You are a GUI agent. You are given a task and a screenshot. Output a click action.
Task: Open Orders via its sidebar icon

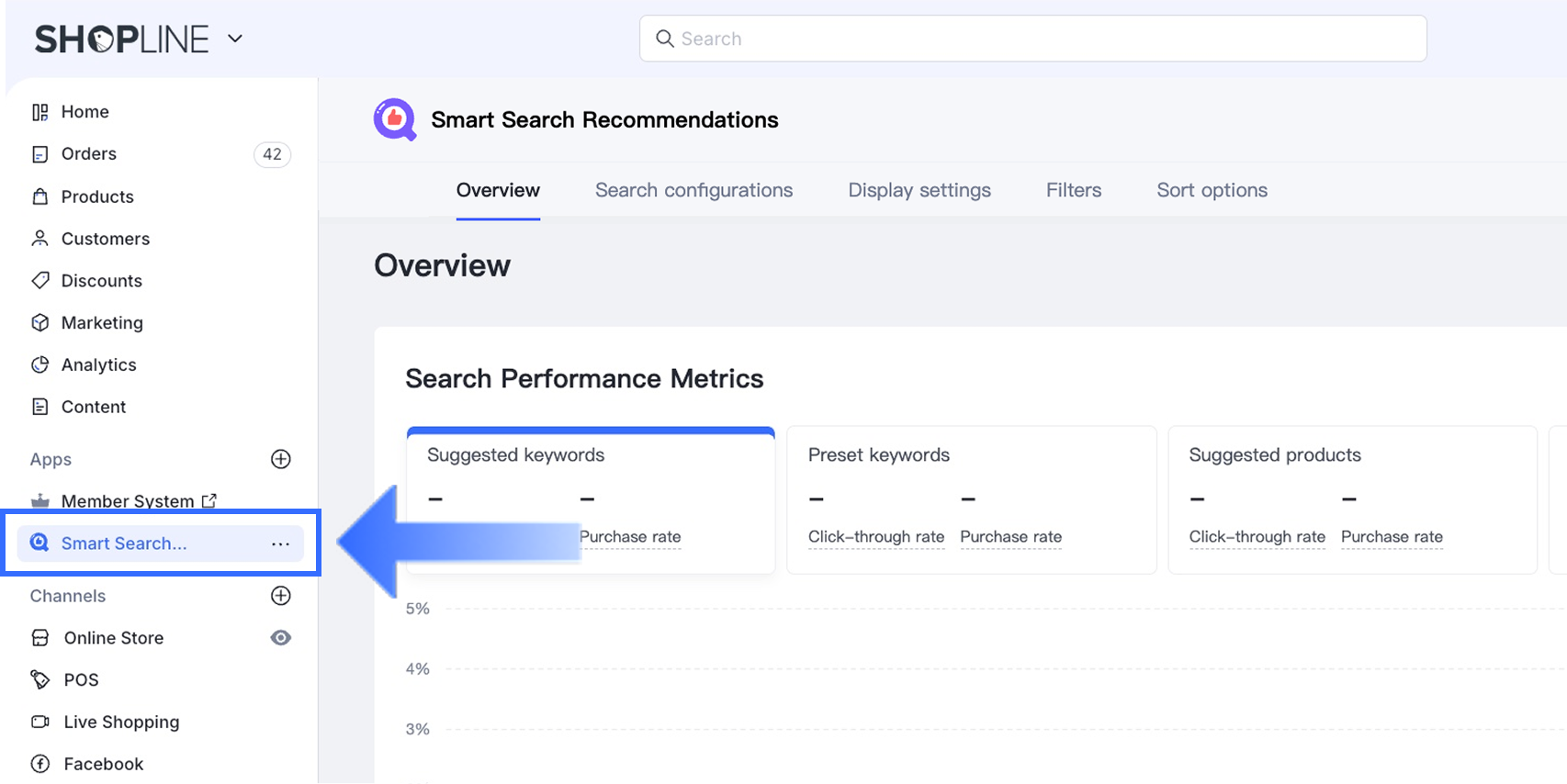39,154
